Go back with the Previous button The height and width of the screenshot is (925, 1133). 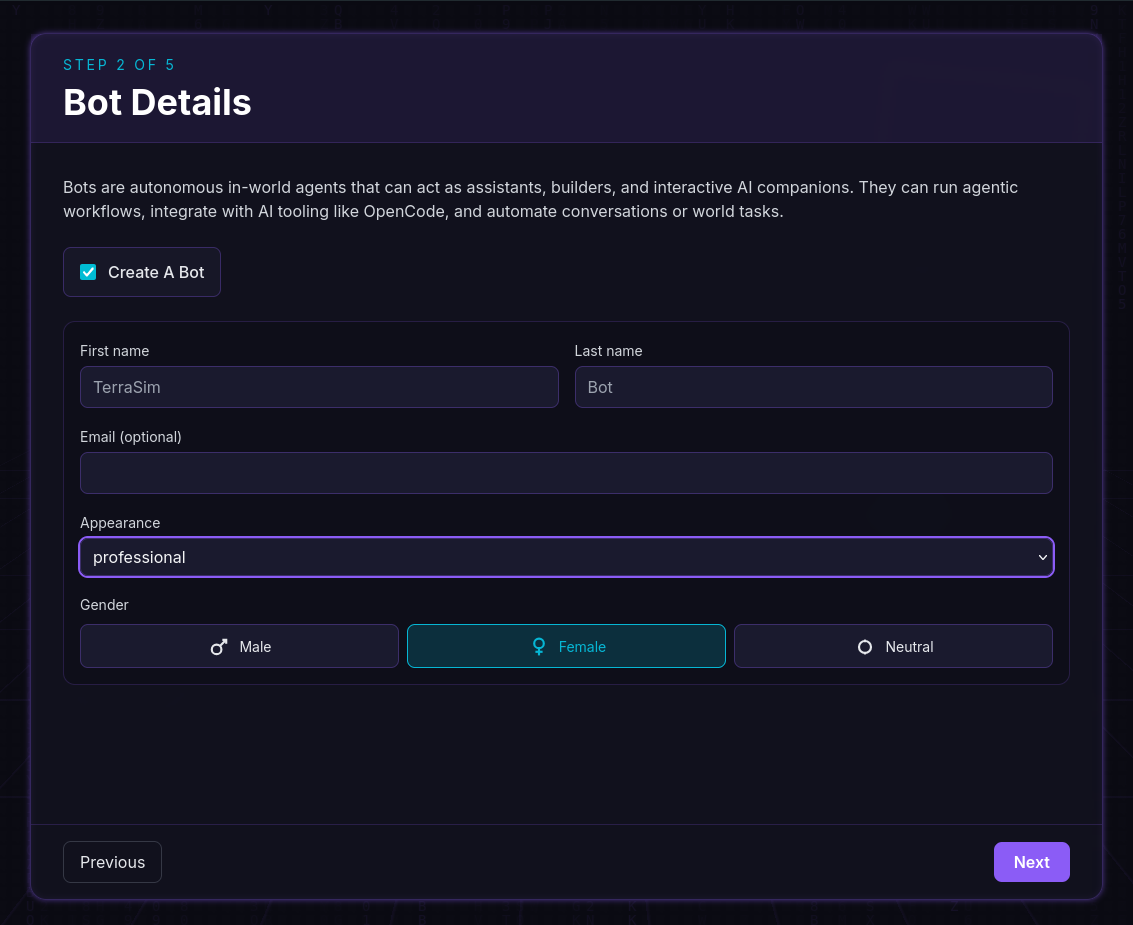pos(112,862)
